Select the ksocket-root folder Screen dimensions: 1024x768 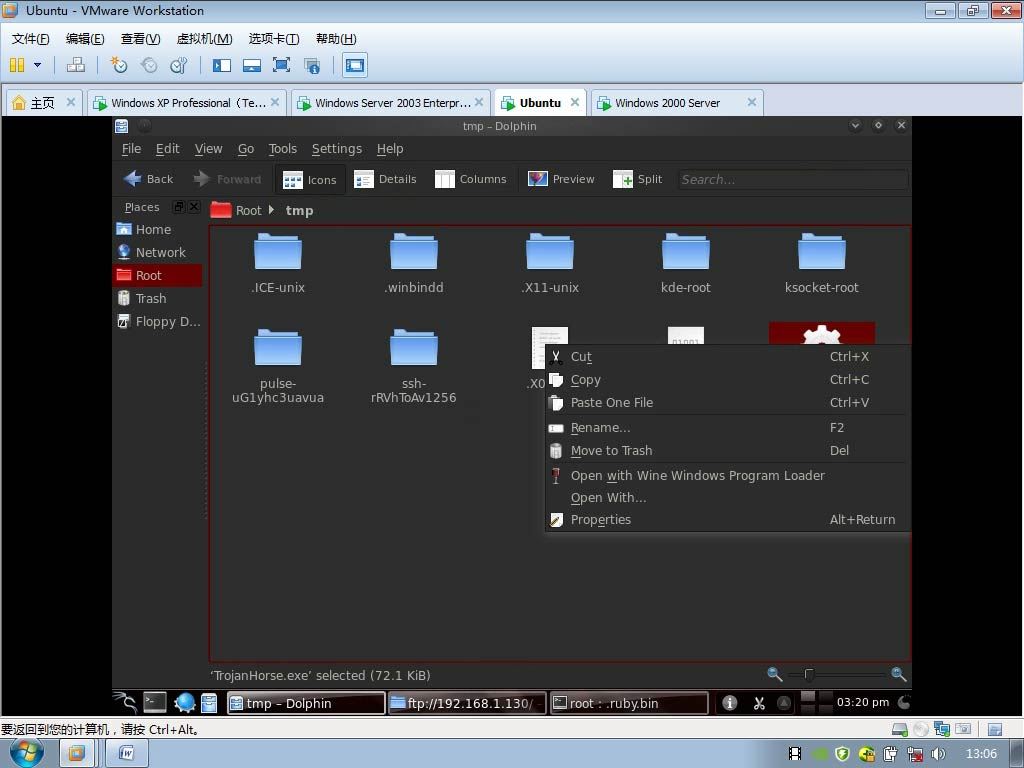click(822, 263)
